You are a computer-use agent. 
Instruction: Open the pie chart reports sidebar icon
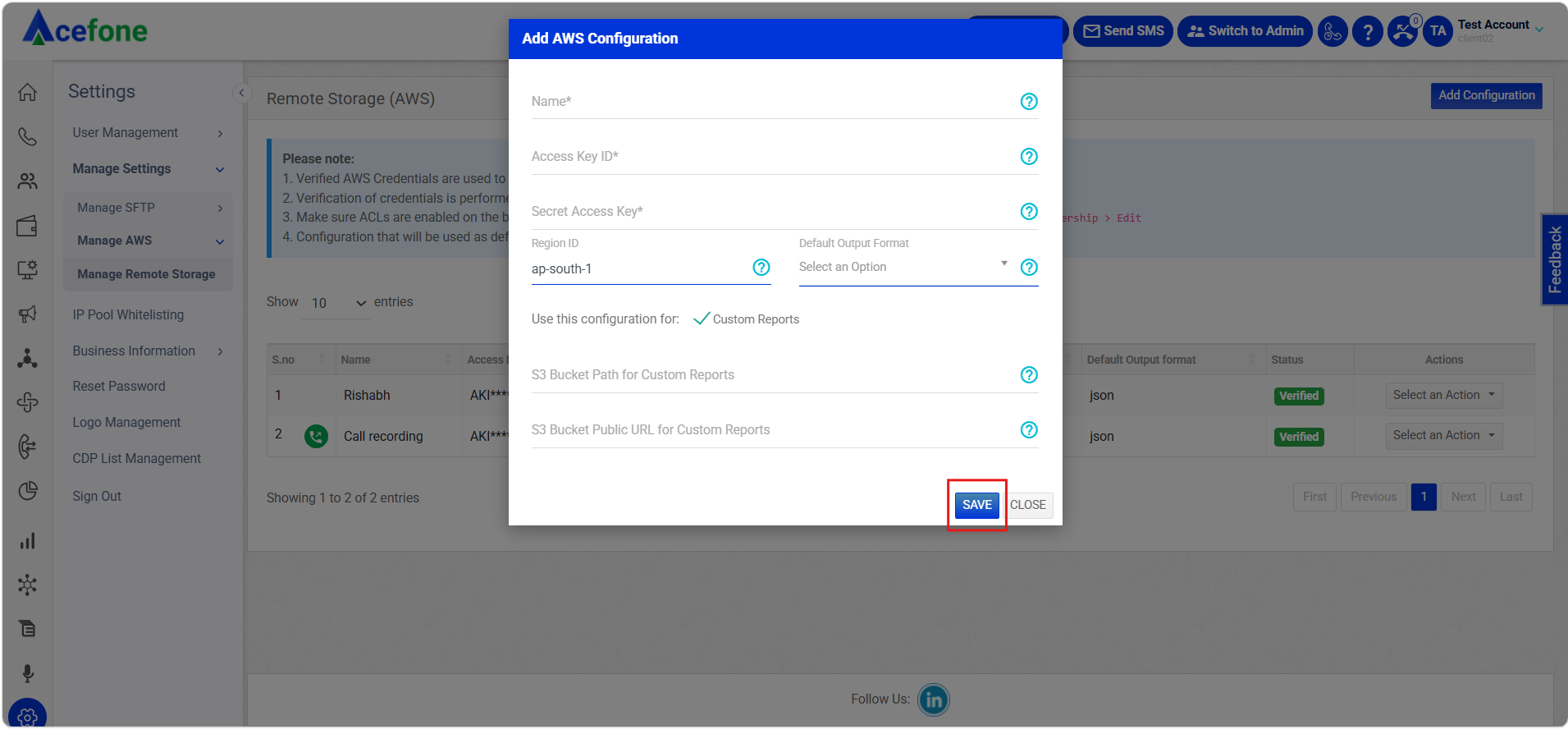pos(27,491)
